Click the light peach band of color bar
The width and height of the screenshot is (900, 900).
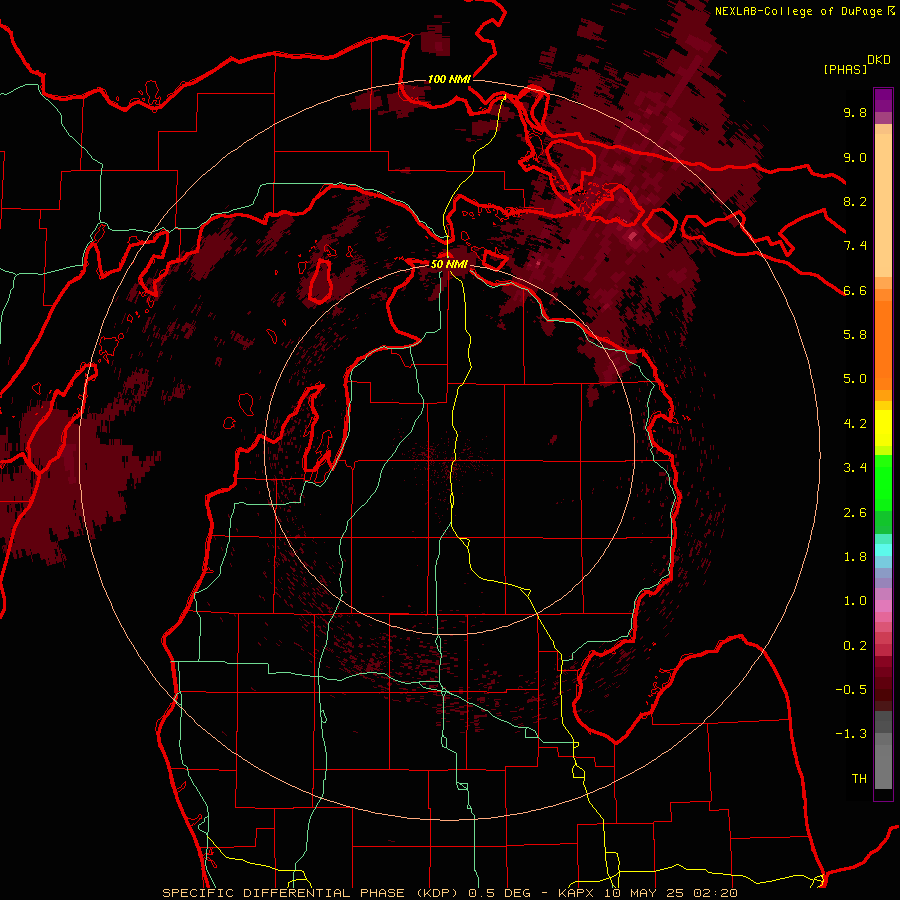883,205
